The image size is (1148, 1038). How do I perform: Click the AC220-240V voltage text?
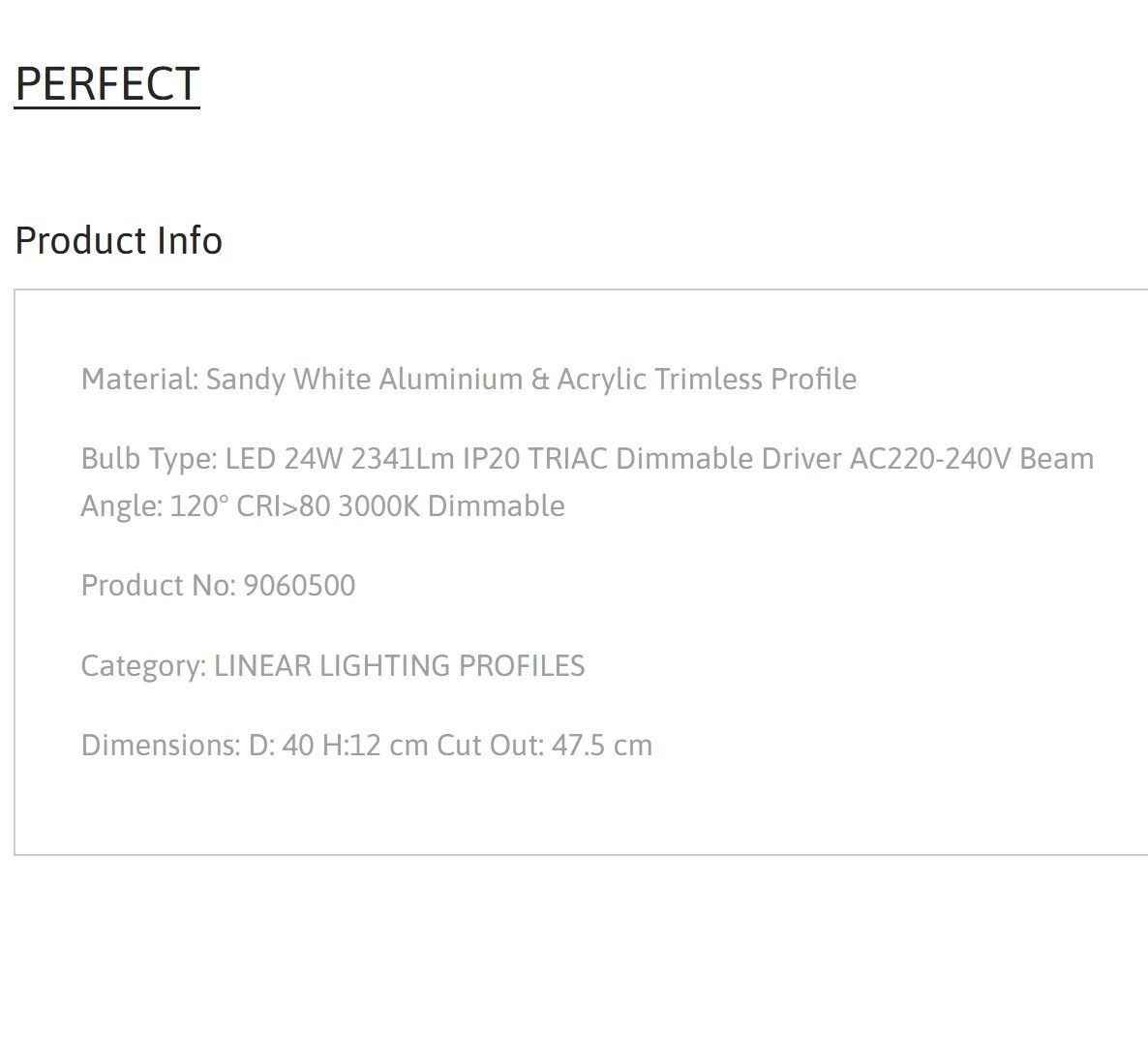coord(930,459)
